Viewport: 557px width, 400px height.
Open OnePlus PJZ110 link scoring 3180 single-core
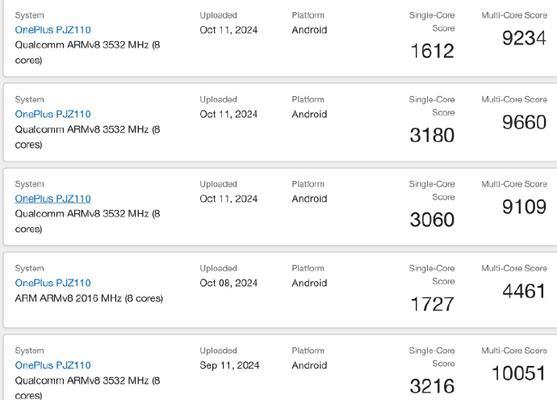click(x=53, y=114)
